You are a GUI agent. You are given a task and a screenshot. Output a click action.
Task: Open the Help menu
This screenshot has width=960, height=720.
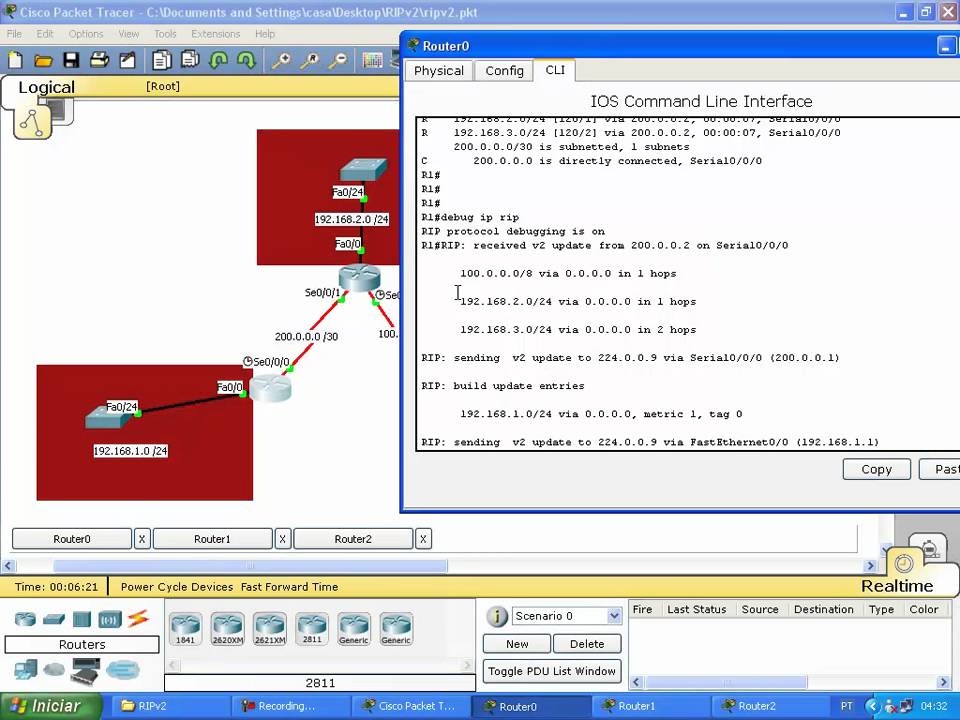point(265,34)
